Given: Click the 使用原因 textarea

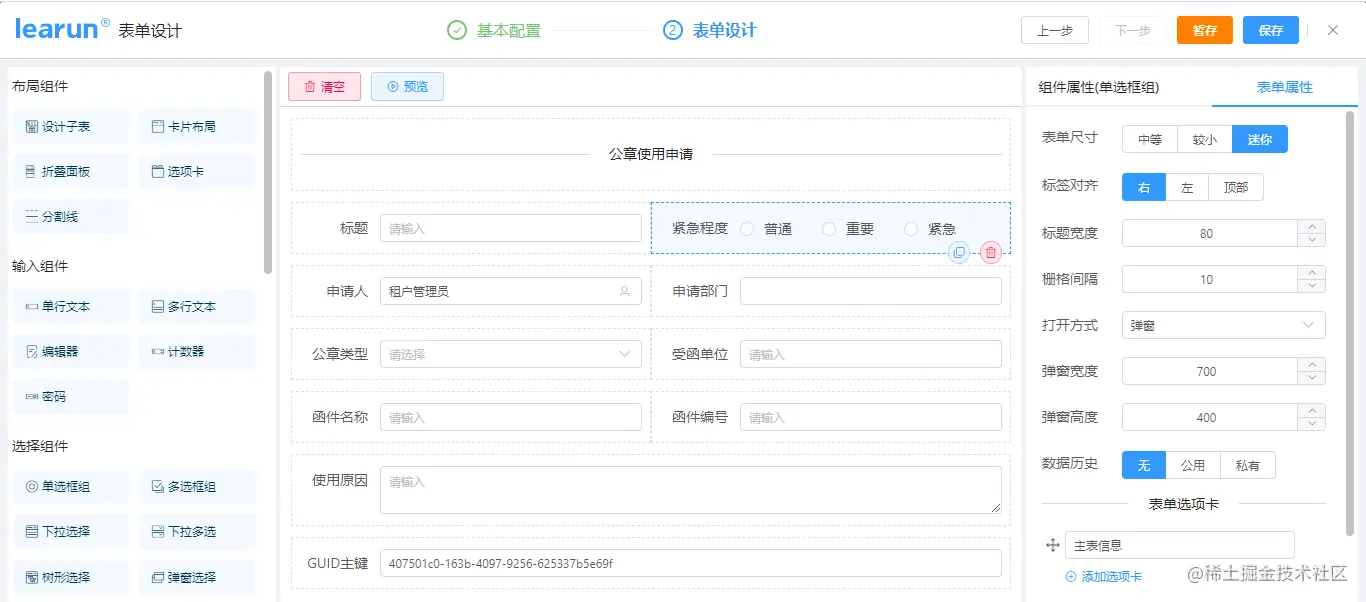Looking at the screenshot, I should point(691,490).
